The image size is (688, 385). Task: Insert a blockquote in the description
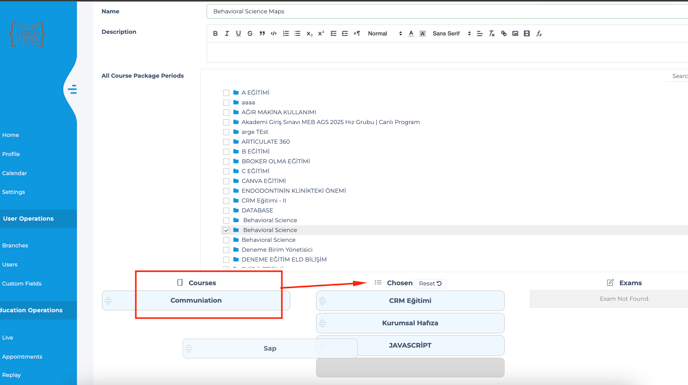click(x=262, y=33)
